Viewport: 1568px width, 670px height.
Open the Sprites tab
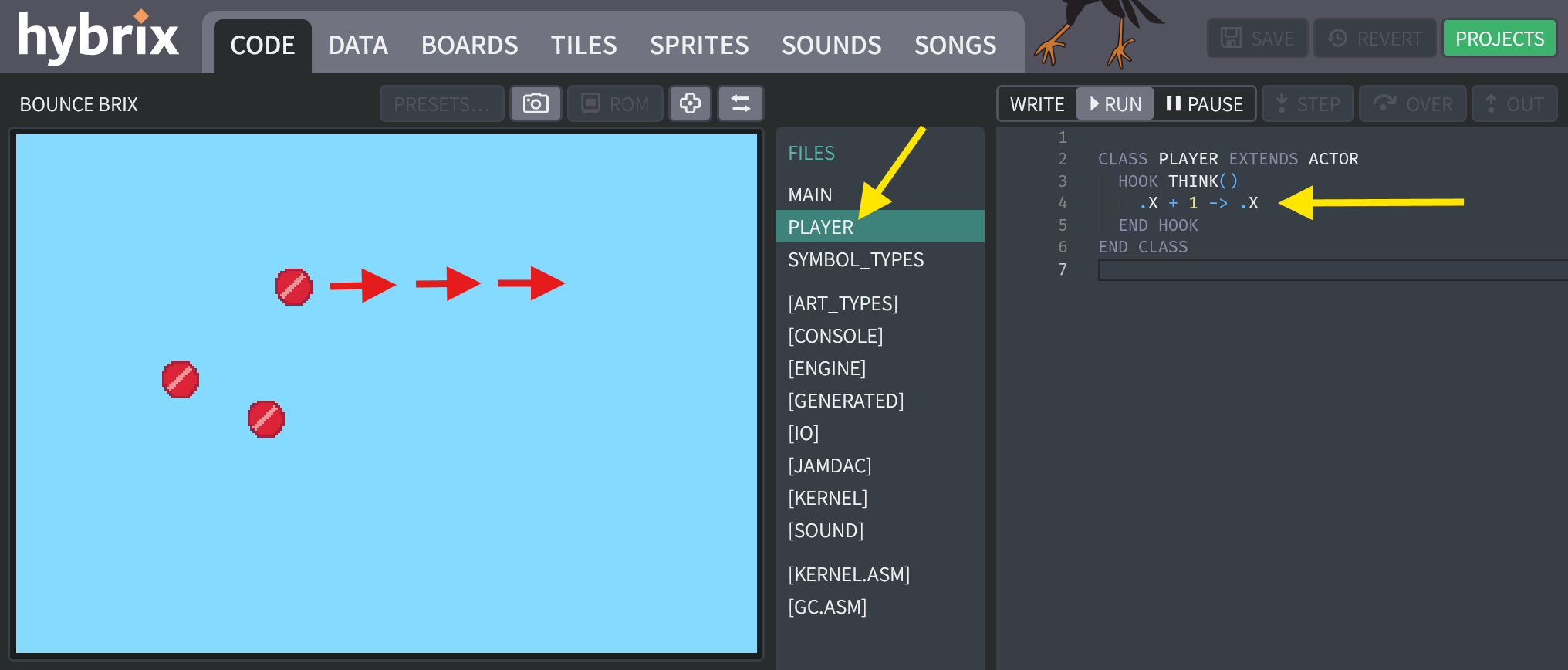click(699, 46)
